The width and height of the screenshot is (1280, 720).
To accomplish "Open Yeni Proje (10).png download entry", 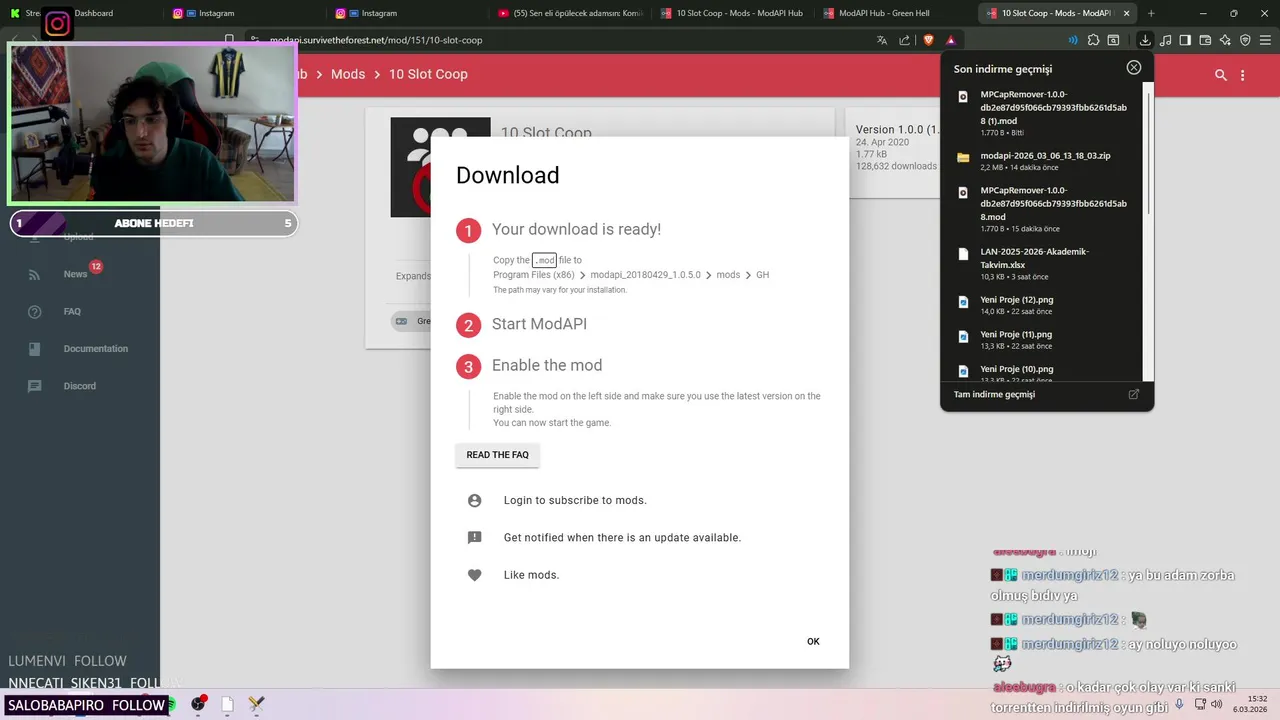I will [x=1045, y=371].
